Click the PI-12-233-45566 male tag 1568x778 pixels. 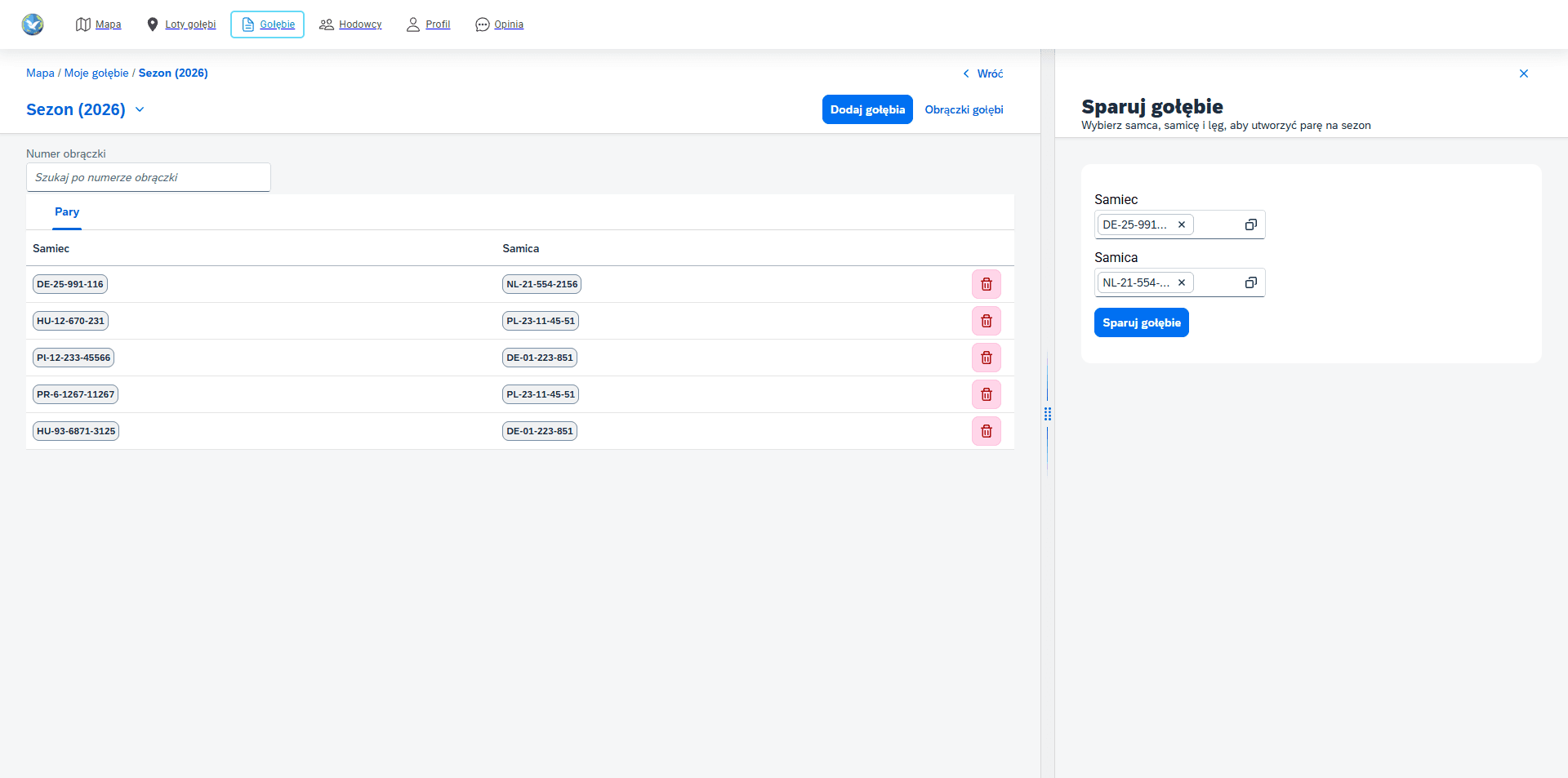coord(73,358)
